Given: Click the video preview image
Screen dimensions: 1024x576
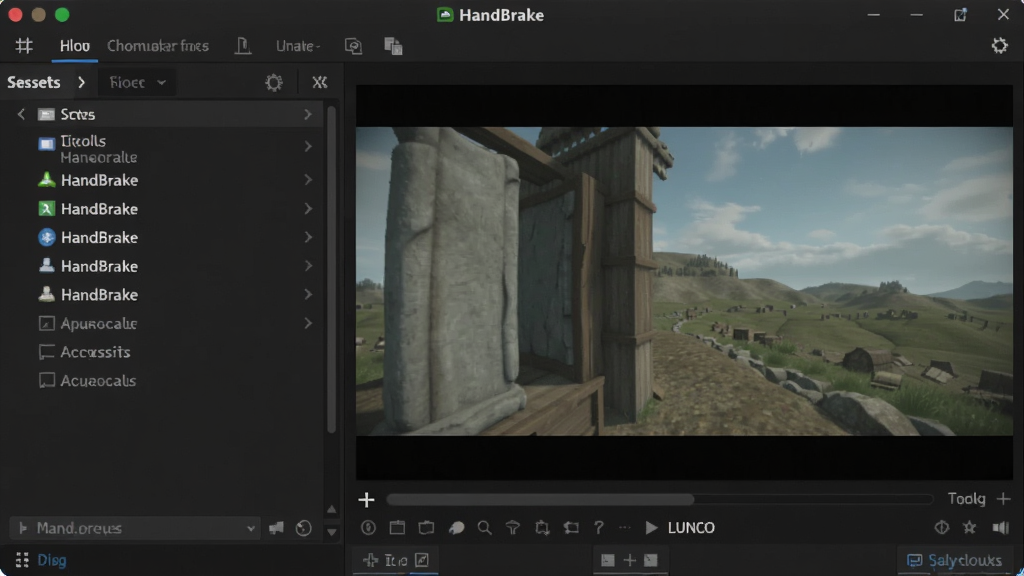Looking at the screenshot, I should point(684,281).
